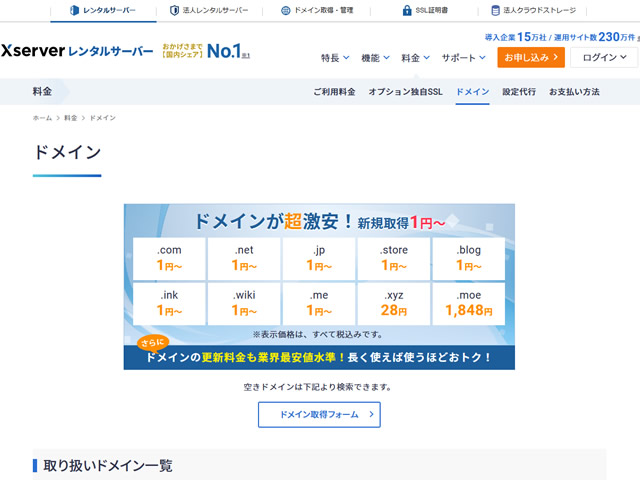Open the SSL証明書 service tab
Screen dimensions: 640x480
click(424, 10)
